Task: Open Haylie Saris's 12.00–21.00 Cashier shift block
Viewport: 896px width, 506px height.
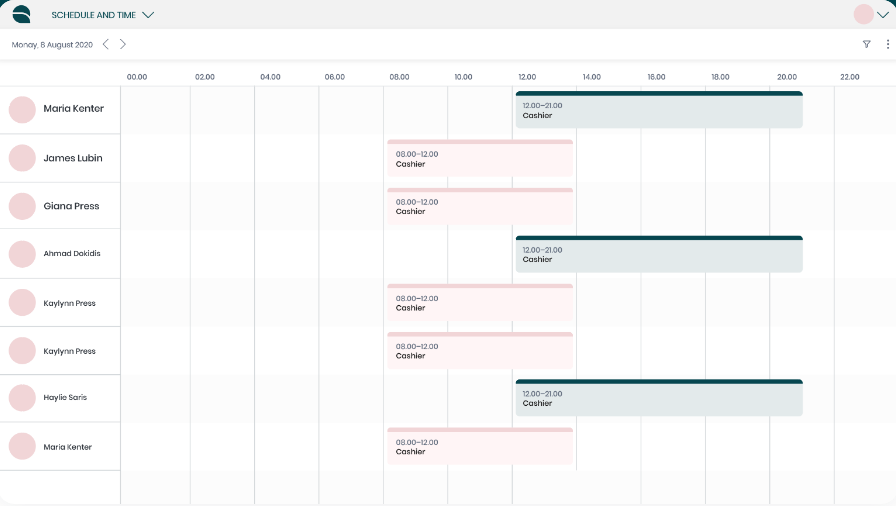Action: (658, 399)
